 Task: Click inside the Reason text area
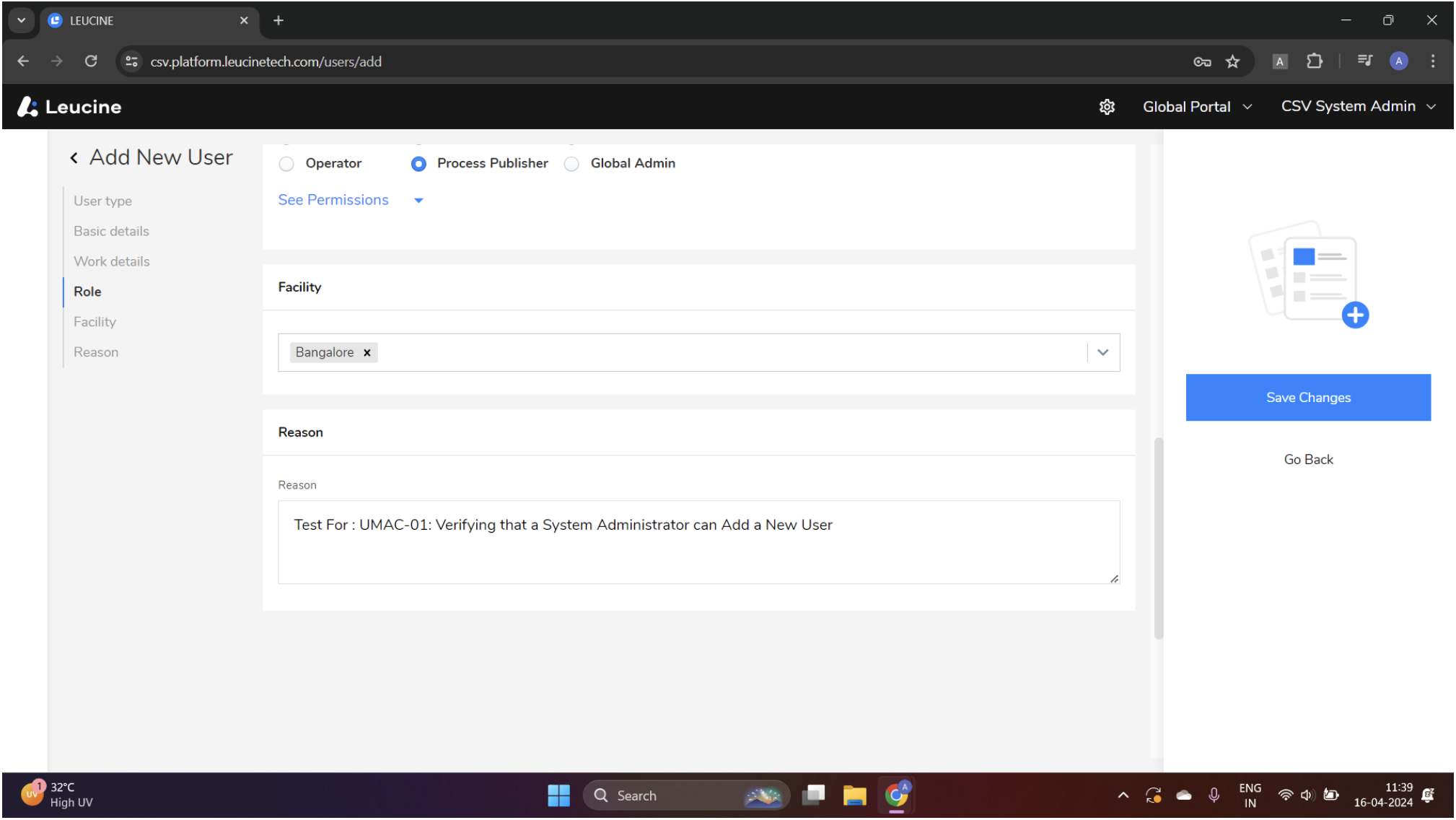[x=698, y=543]
